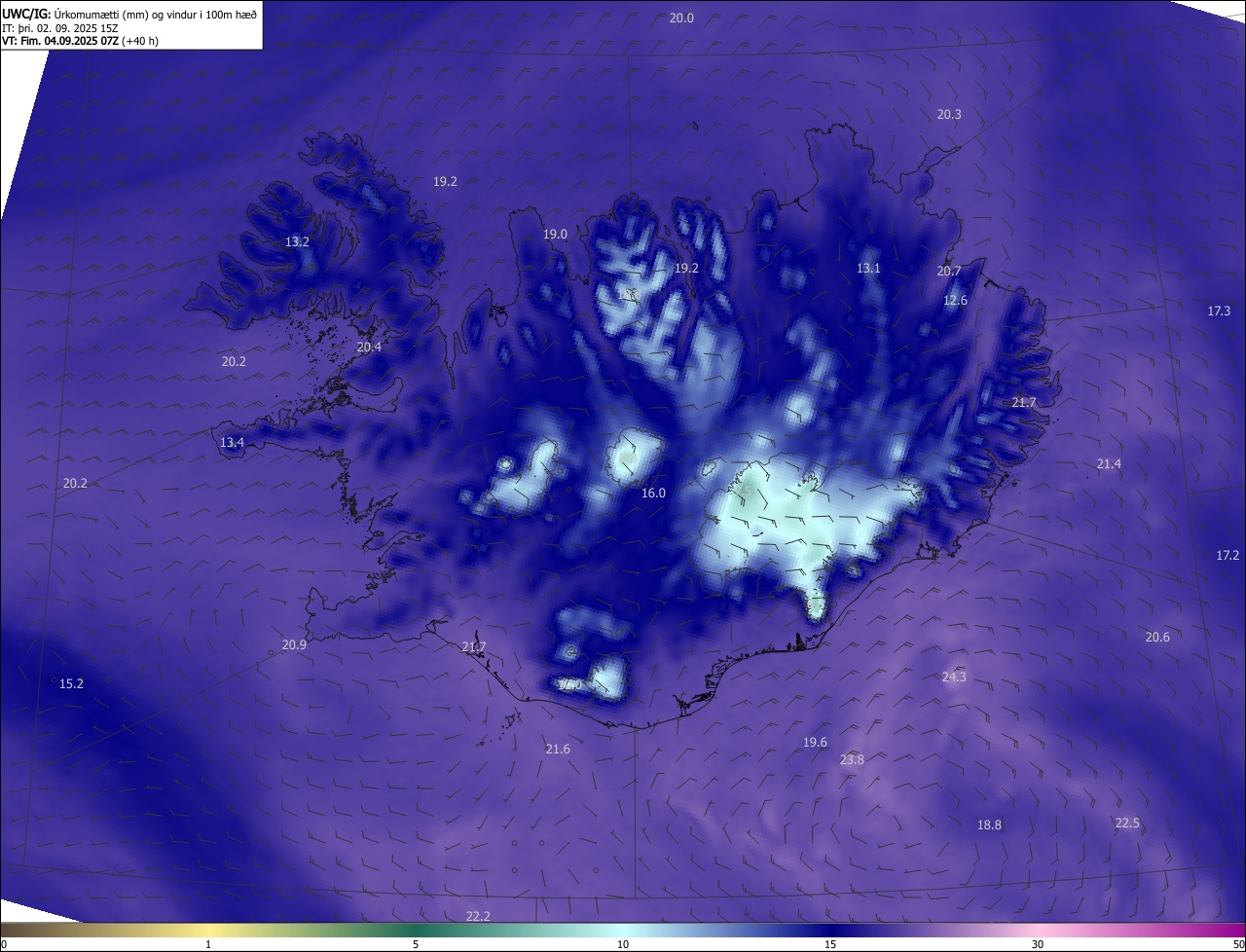Image resolution: width=1246 pixels, height=952 pixels.
Task: Select the 12.6 value label
Action: pos(956,301)
